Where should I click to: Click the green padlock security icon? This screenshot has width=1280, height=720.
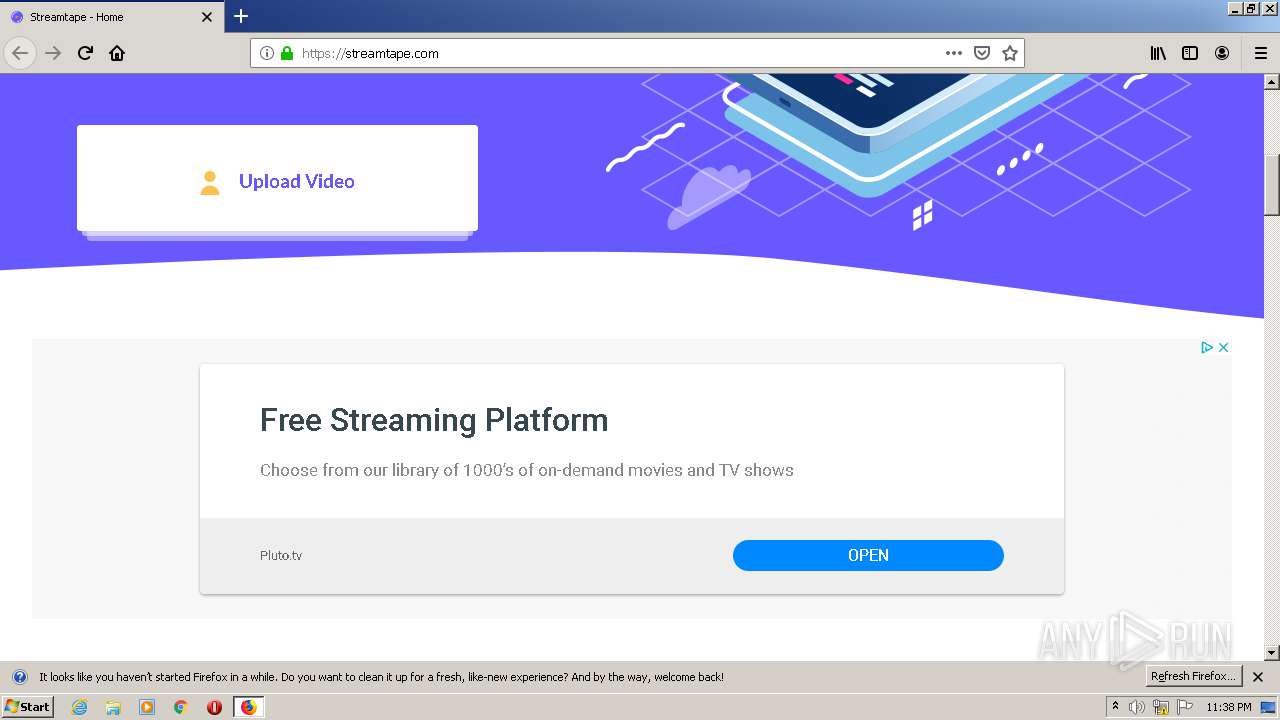pyautogui.click(x=287, y=53)
